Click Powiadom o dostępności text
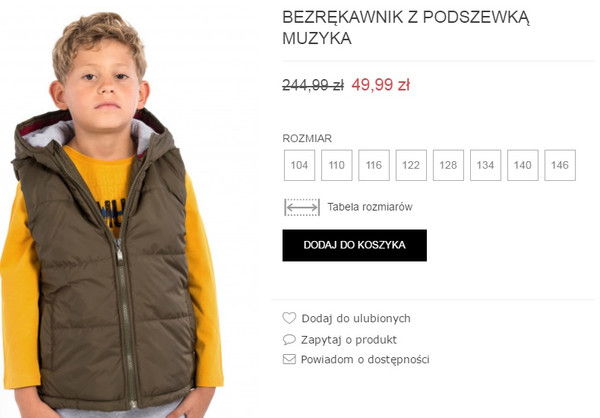The image size is (600, 418). [x=365, y=359]
